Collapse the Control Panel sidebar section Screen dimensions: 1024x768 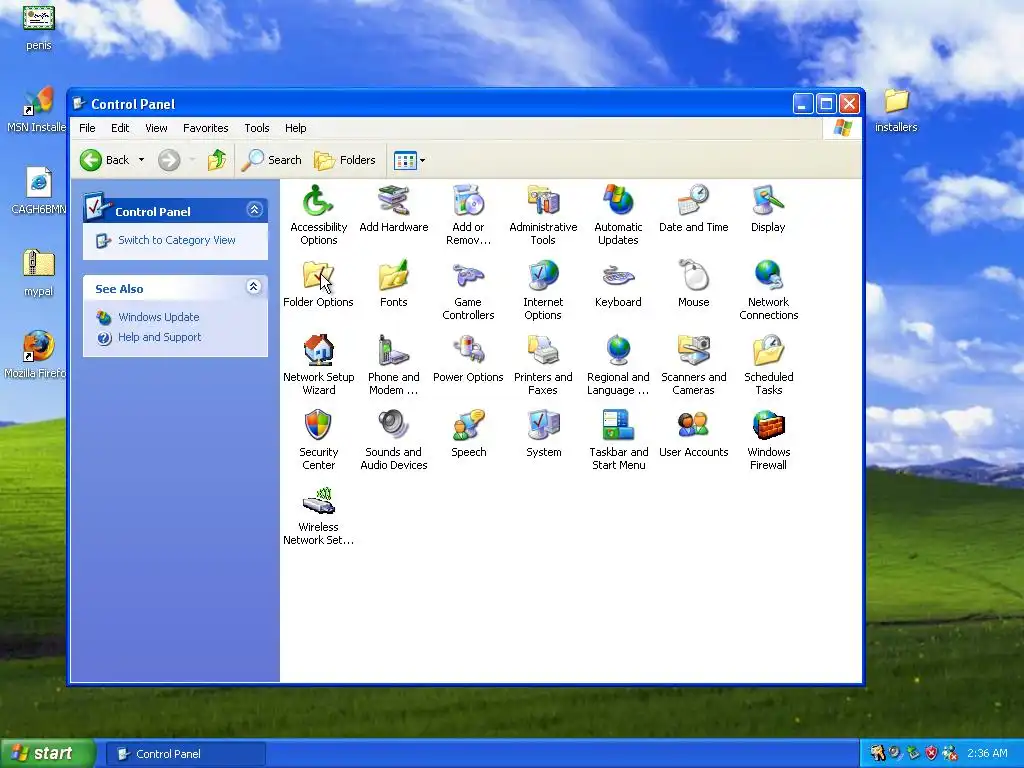click(254, 210)
